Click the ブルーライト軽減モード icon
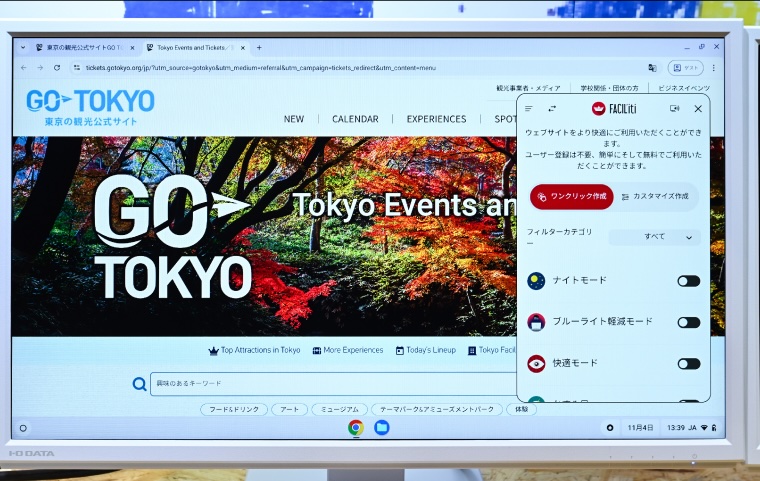Image resolution: width=760 pixels, height=481 pixels. pos(536,322)
